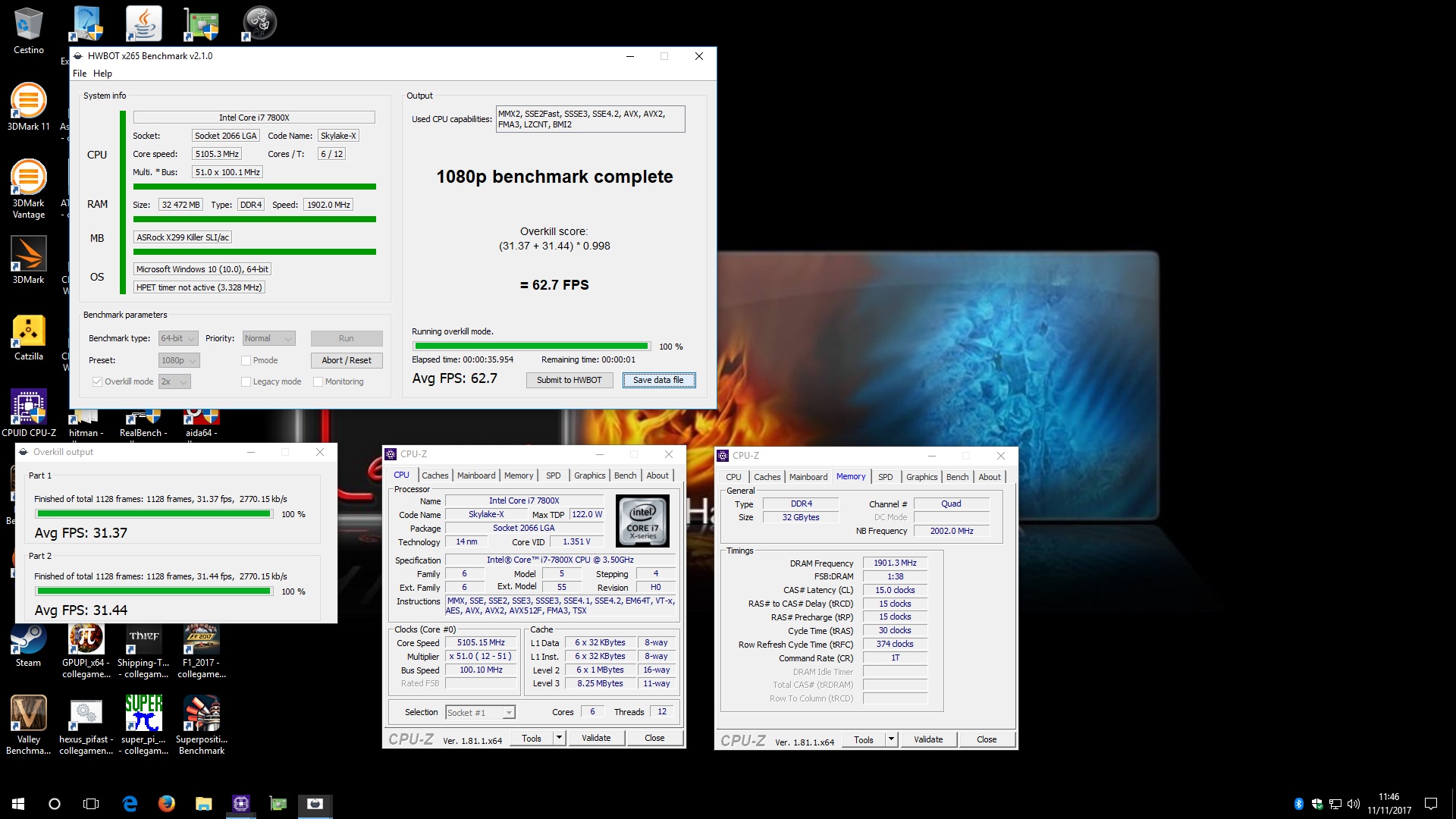The width and height of the screenshot is (1456, 819).
Task: Click Cortana search circle on taskbar
Action: coord(55,804)
